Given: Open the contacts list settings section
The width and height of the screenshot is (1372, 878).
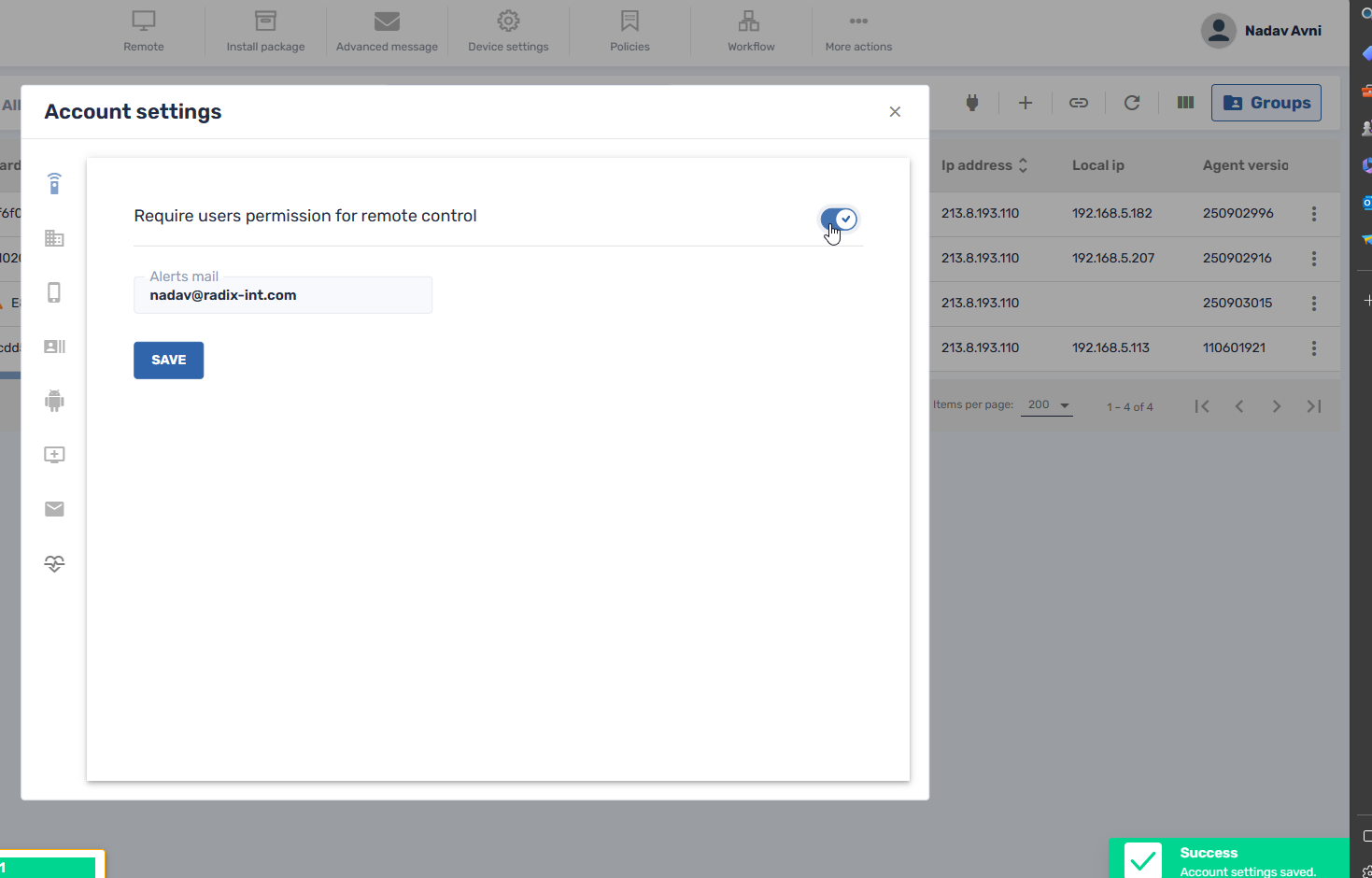Looking at the screenshot, I should [54, 347].
